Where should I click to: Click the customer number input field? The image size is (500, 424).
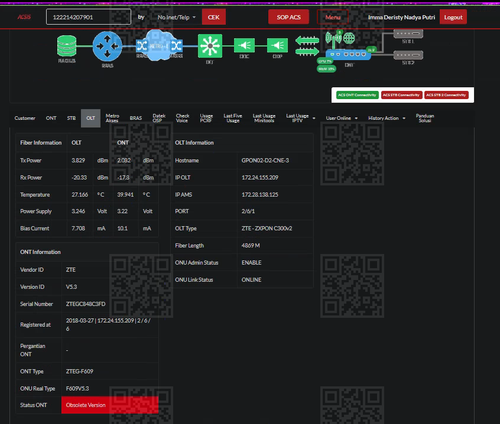(89, 17)
